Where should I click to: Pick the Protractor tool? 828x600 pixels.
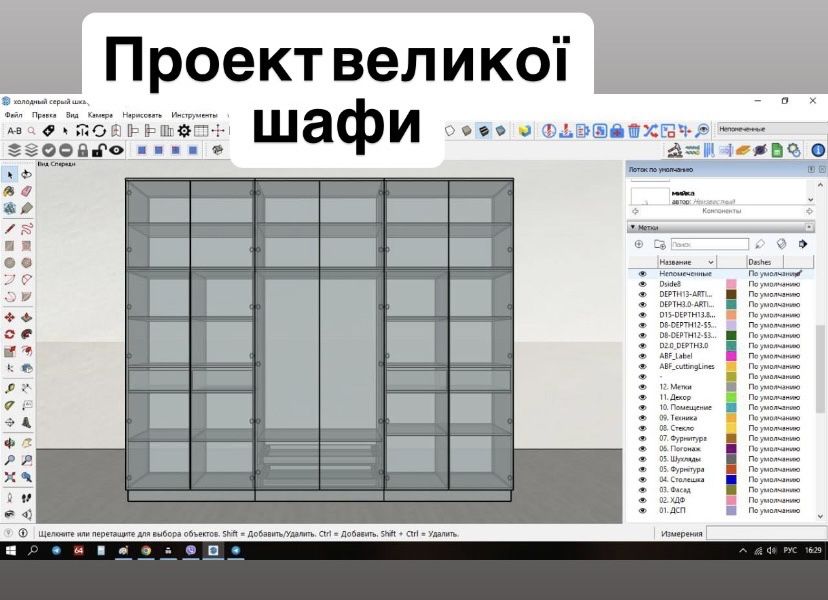click(10, 406)
